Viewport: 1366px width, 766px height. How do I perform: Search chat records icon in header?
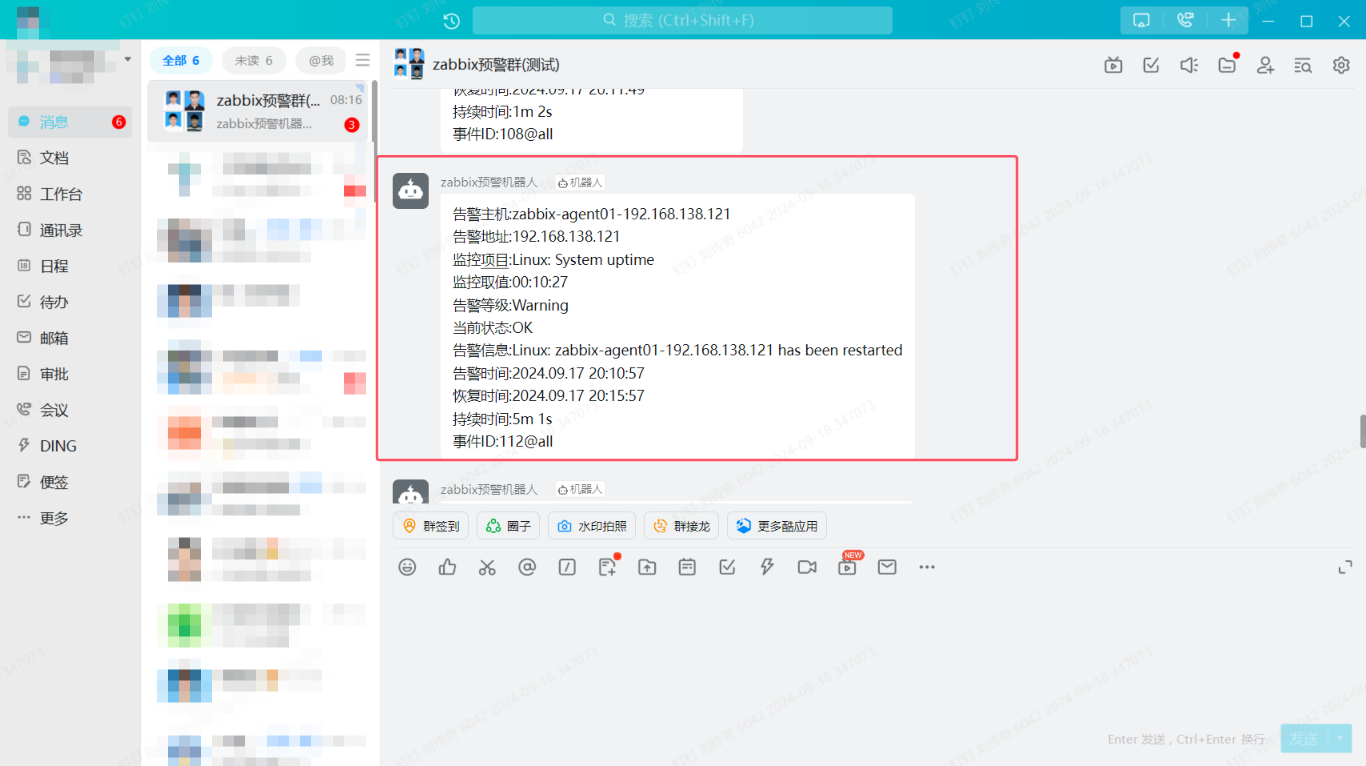click(x=1303, y=65)
